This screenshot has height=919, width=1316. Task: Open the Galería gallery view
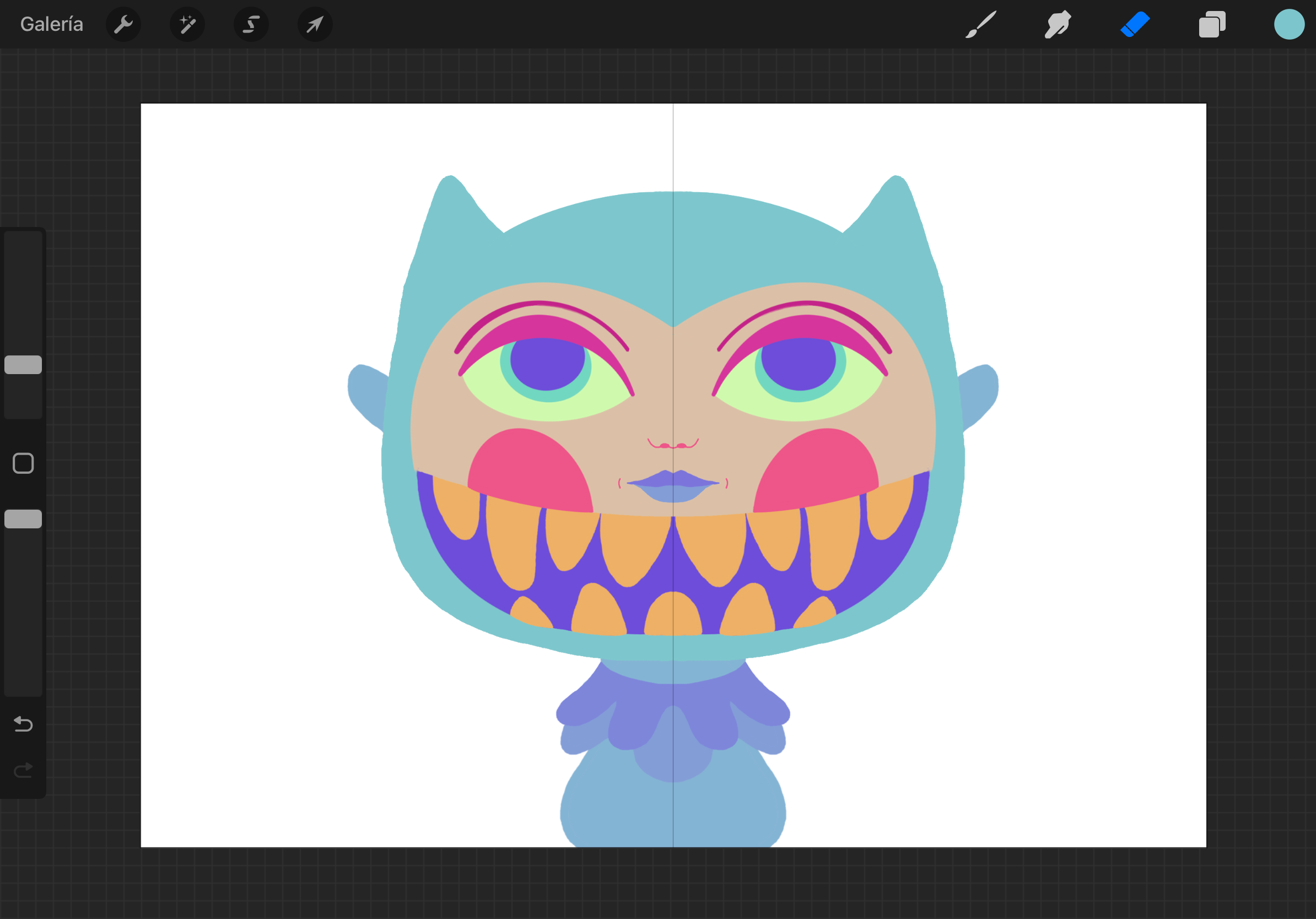tap(52, 24)
